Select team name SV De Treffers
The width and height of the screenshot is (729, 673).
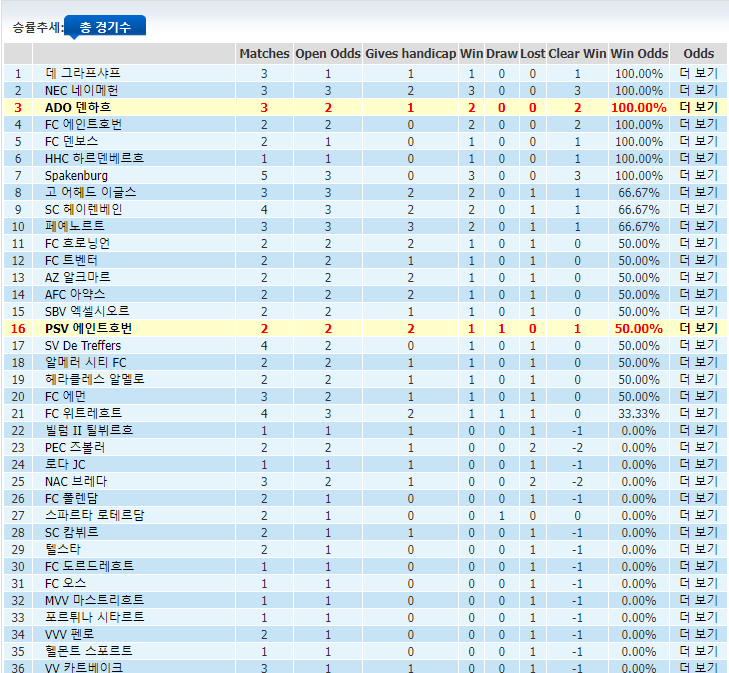tap(83, 346)
